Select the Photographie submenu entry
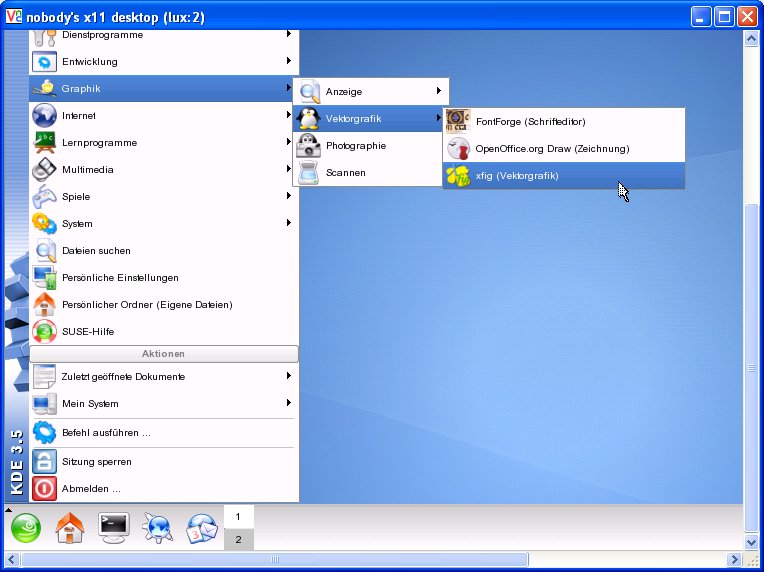The image size is (764, 572). 368,146
